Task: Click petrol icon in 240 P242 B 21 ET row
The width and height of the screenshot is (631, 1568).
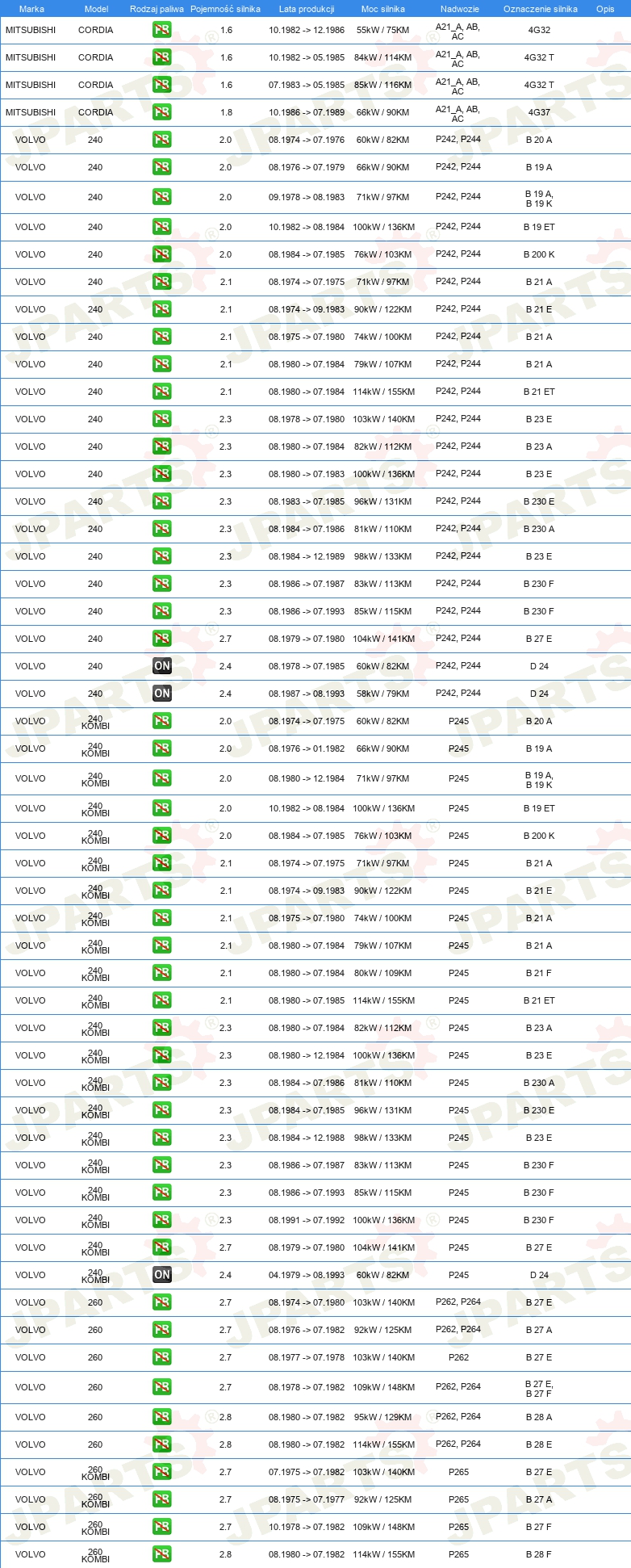Action: pyautogui.click(x=161, y=392)
